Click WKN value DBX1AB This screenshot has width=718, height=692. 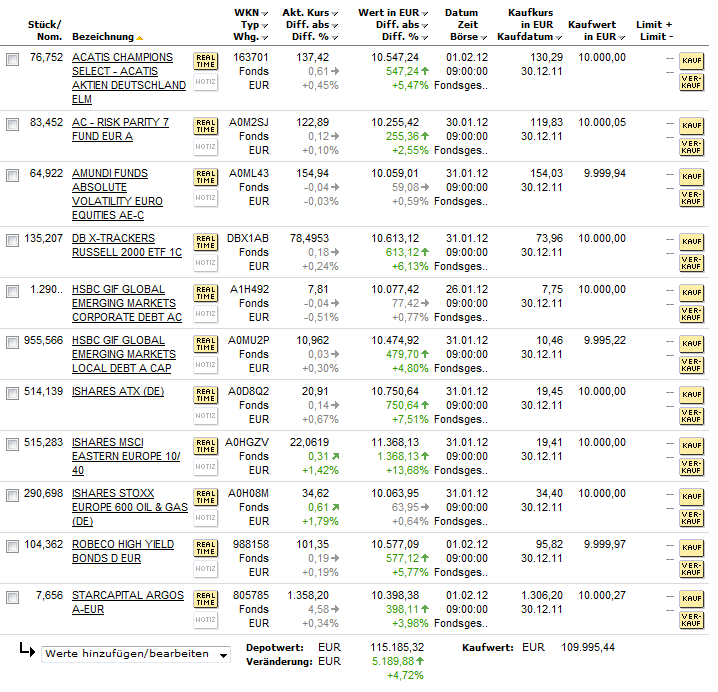[248, 239]
